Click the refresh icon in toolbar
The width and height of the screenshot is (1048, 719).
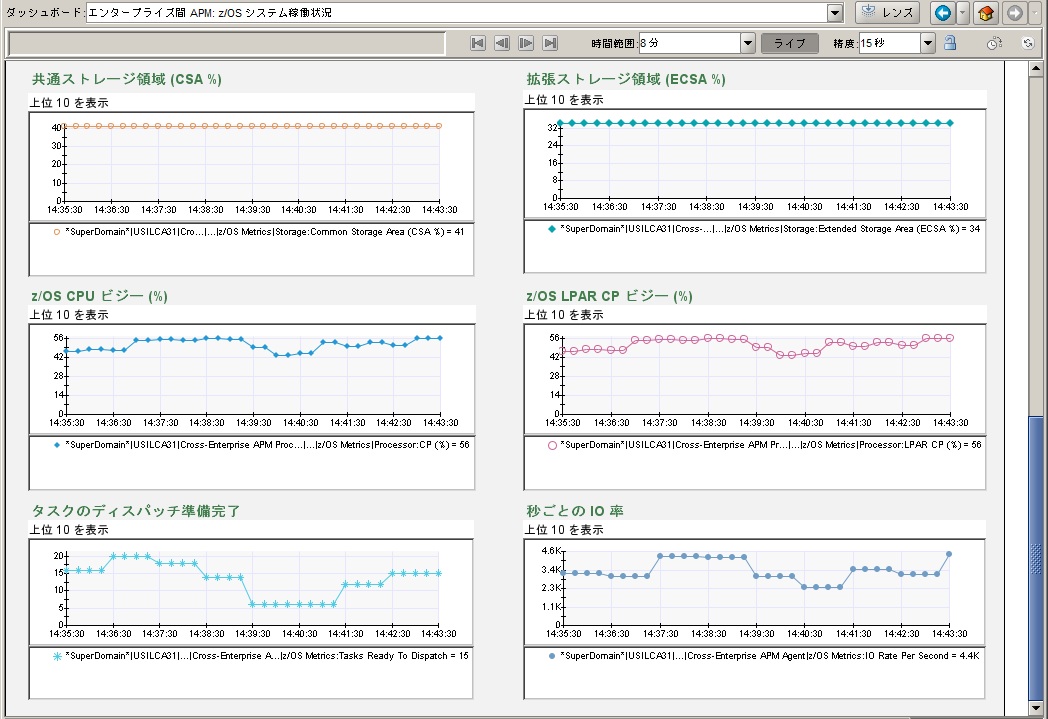click(x=1027, y=43)
